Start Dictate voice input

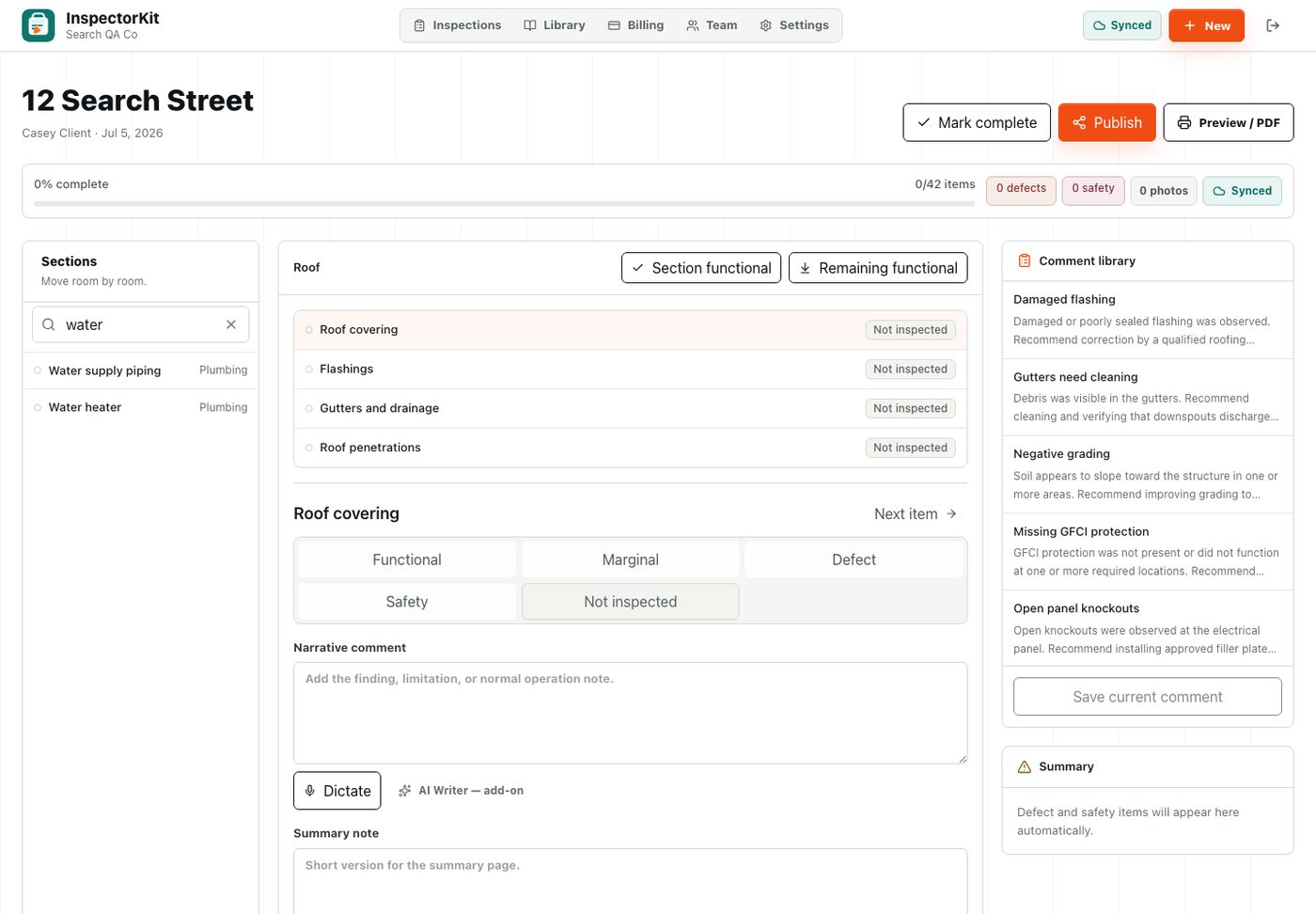(x=337, y=791)
